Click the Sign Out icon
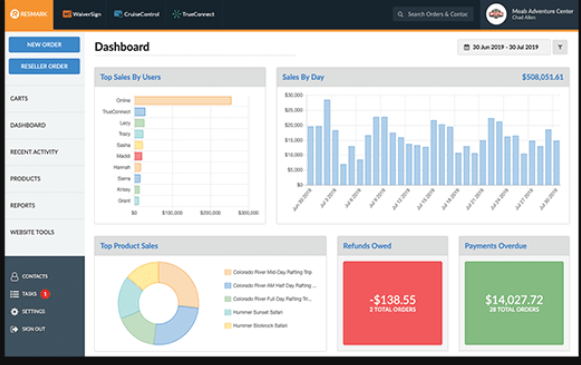Screen dimensions: 581x365 click(x=14, y=329)
